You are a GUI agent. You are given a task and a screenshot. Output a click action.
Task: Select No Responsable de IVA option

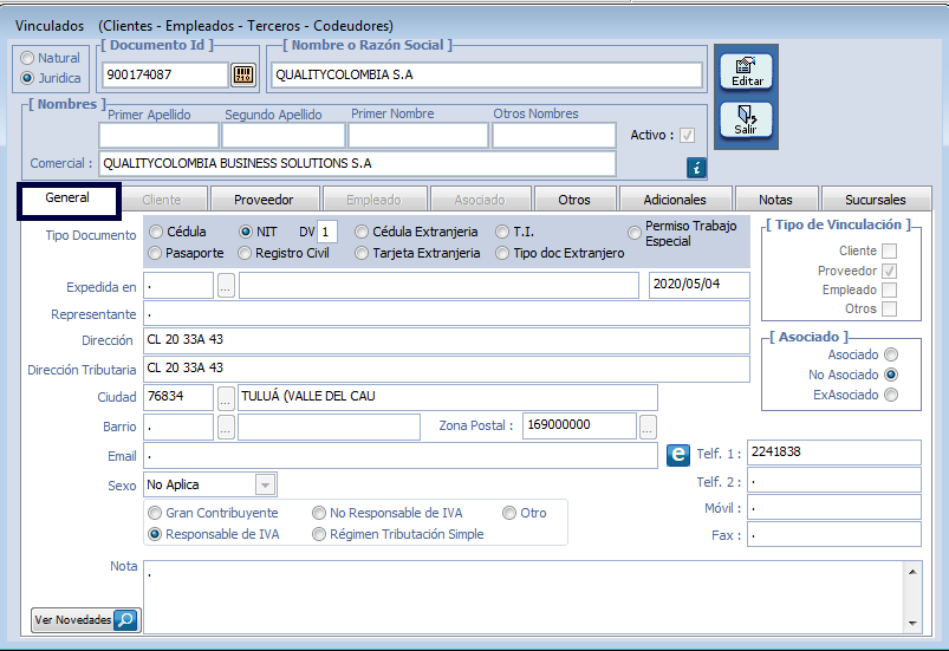[319, 513]
